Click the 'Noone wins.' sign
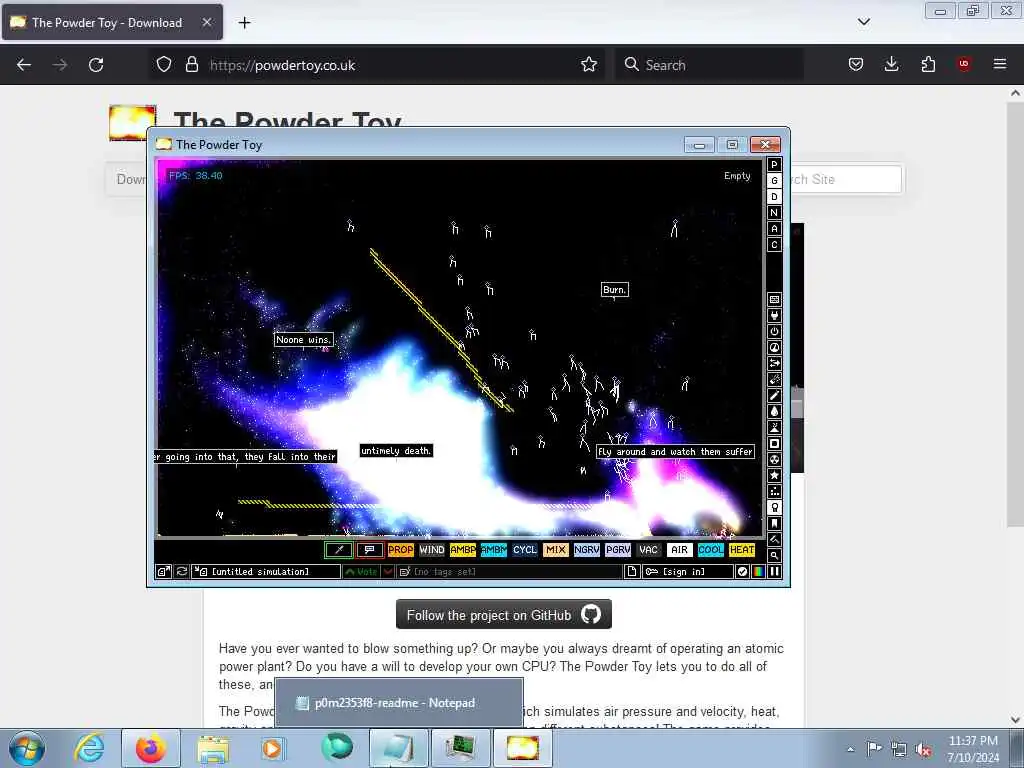This screenshot has width=1024, height=768. pos(304,340)
